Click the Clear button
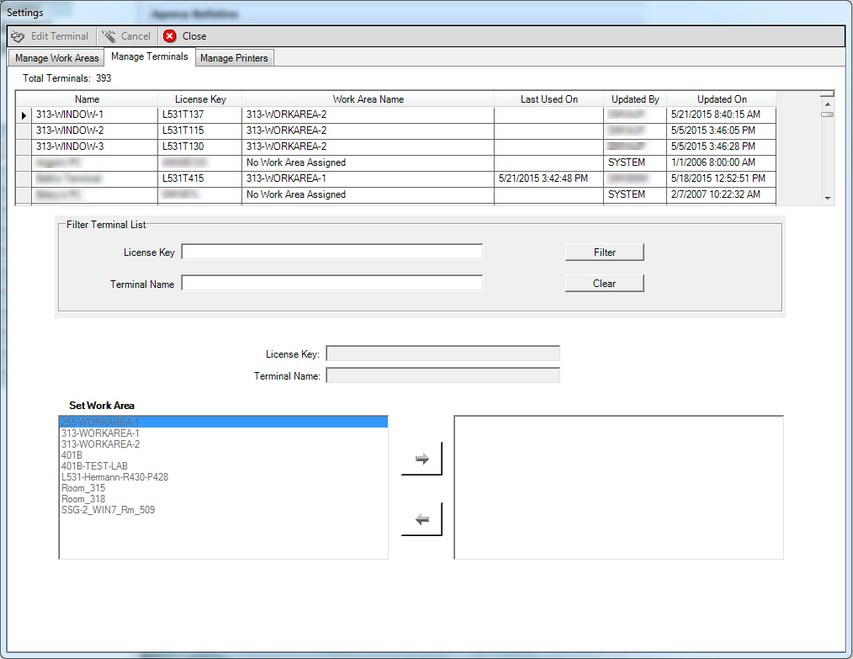The height and width of the screenshot is (659, 853). (604, 283)
